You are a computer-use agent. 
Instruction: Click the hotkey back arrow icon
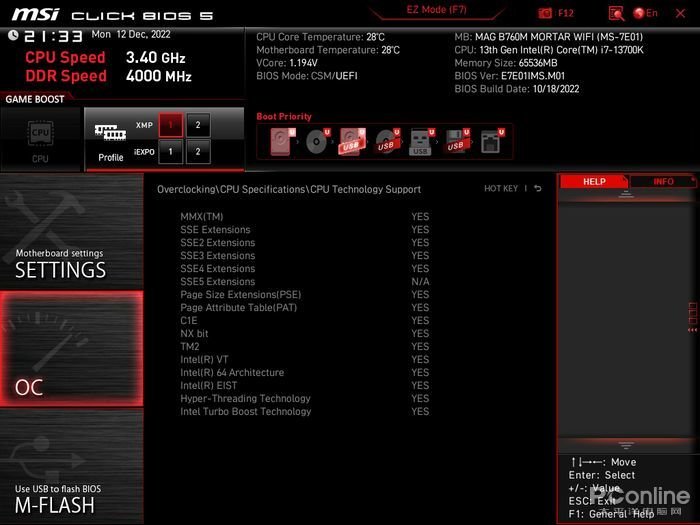pyautogui.click(x=538, y=188)
